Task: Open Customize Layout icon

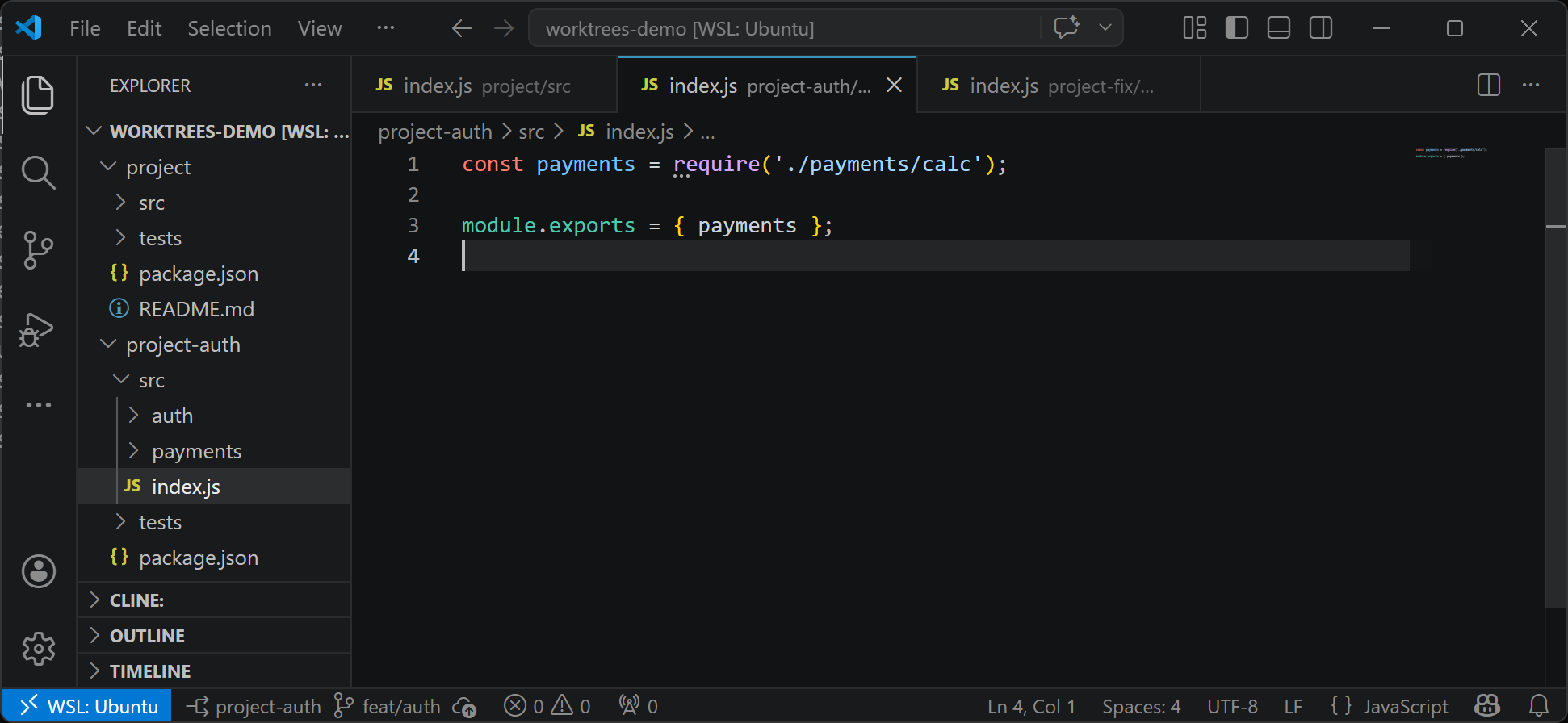Action: click(x=1195, y=28)
